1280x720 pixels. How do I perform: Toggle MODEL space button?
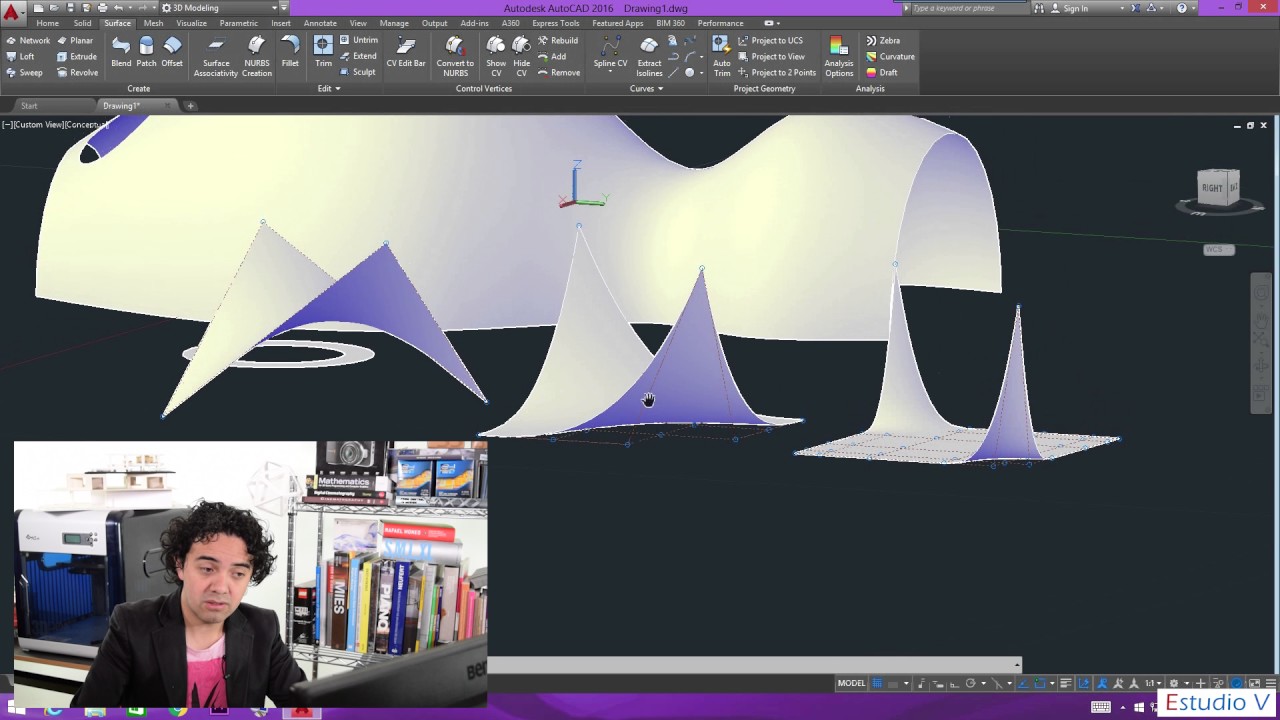pyautogui.click(x=851, y=684)
